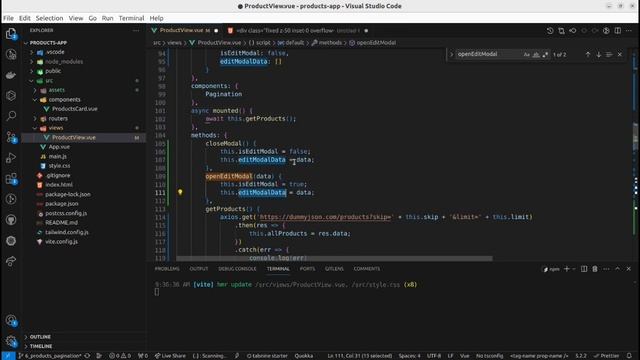Collapse the src folder
The image size is (640, 360).
point(32,81)
